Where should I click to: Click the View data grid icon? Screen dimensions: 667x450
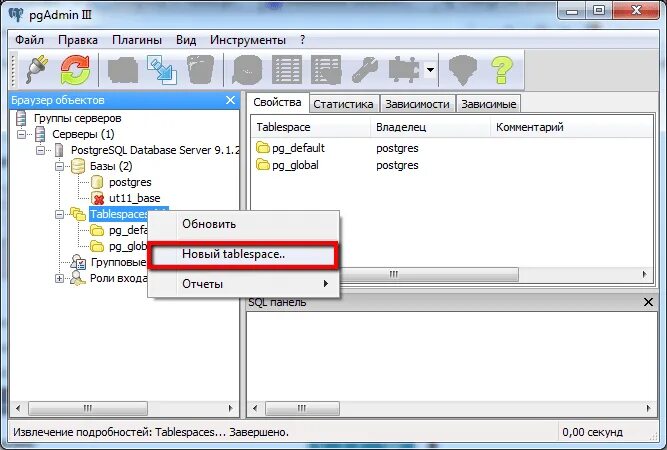click(287, 69)
